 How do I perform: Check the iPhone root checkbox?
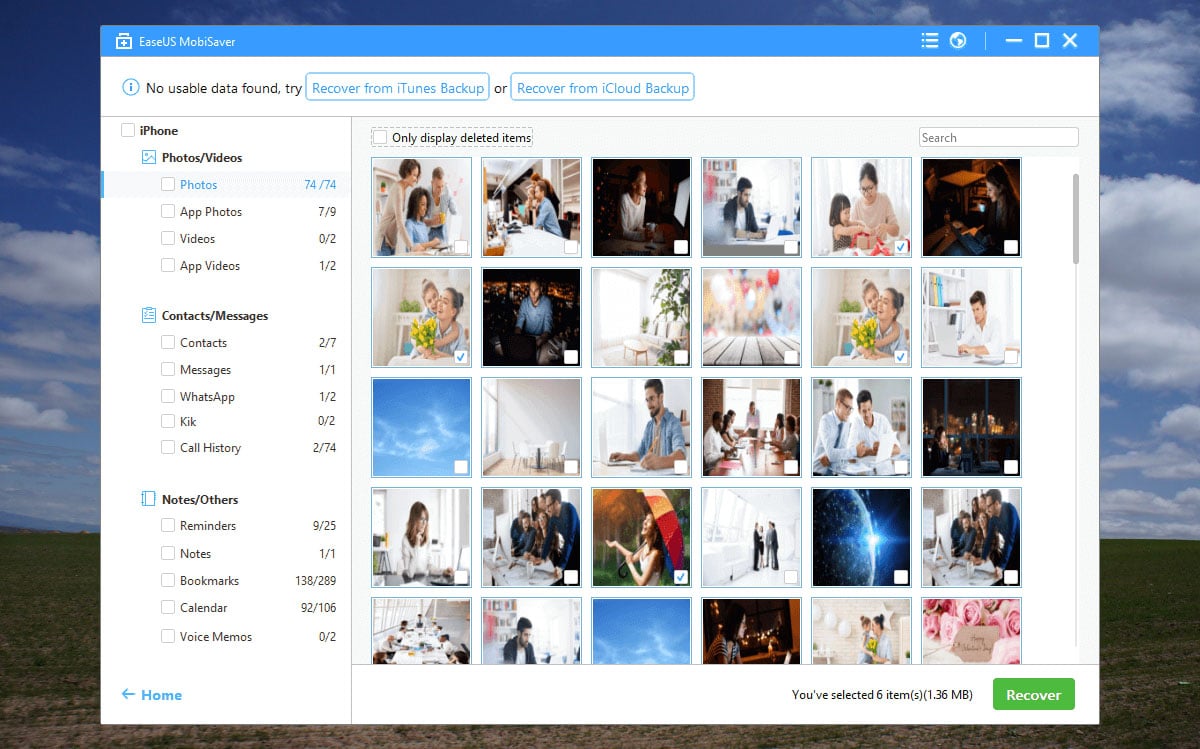[x=127, y=130]
